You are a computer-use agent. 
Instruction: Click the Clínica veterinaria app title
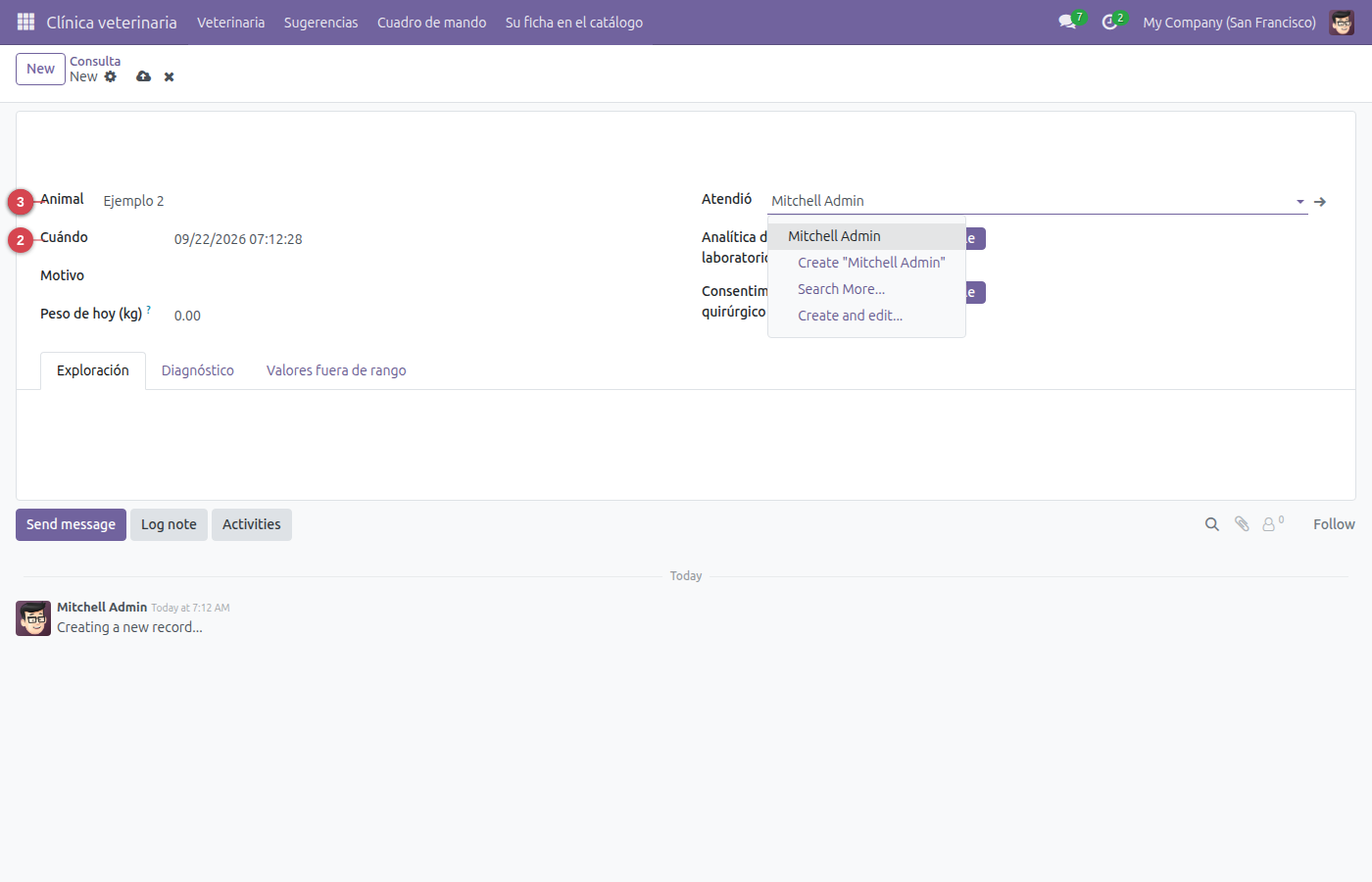point(112,23)
